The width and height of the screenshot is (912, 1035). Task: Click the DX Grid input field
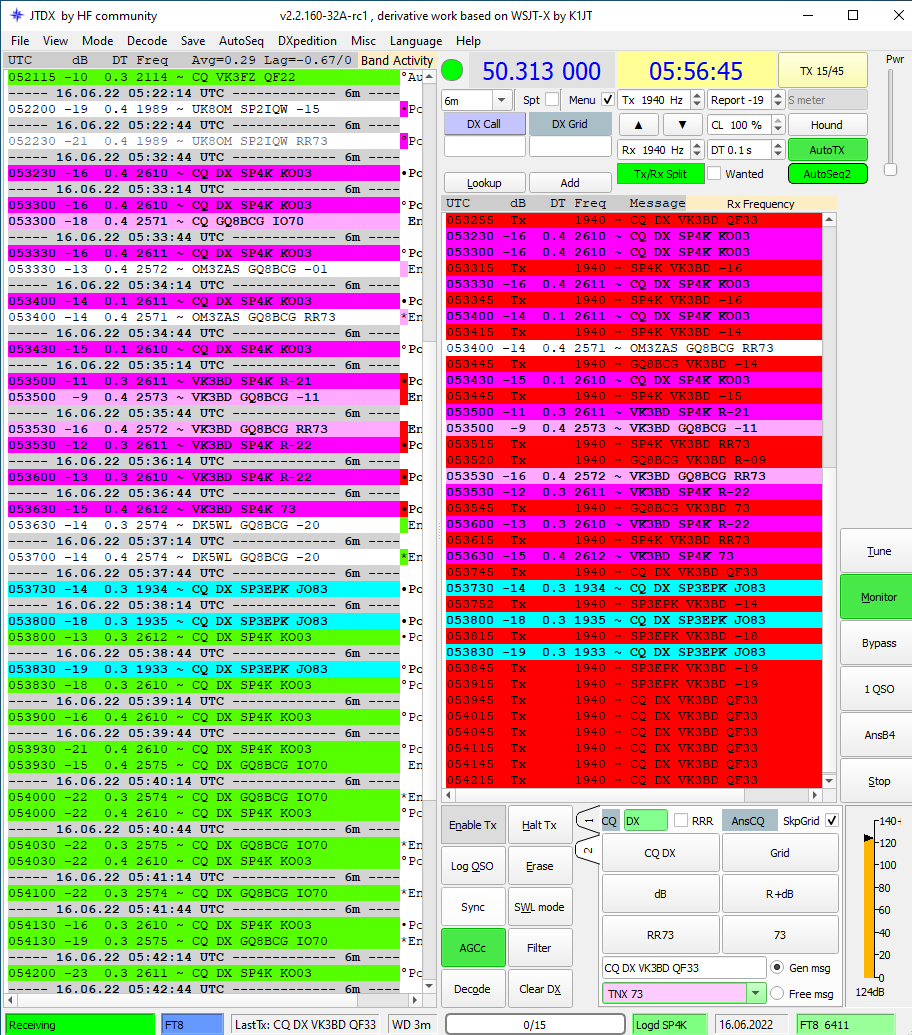[x=570, y=147]
